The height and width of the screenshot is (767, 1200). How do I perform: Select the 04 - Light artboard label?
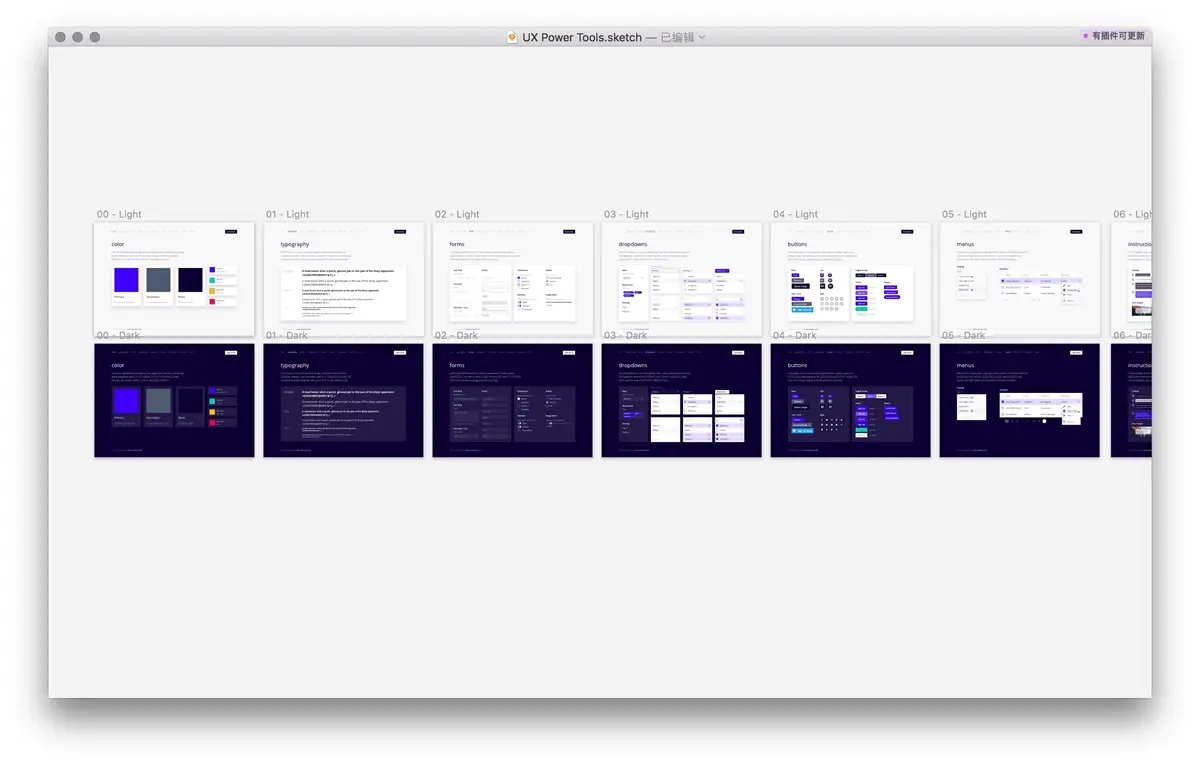(795, 214)
